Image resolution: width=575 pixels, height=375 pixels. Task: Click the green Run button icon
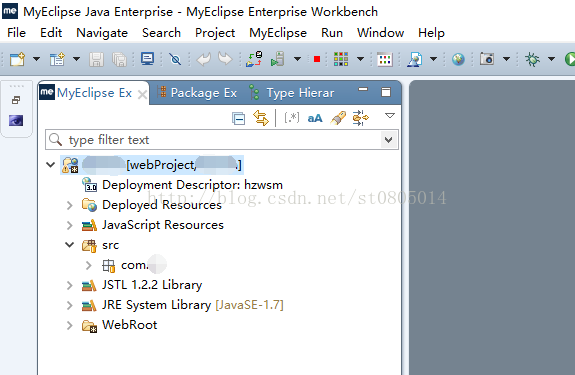pos(570,59)
